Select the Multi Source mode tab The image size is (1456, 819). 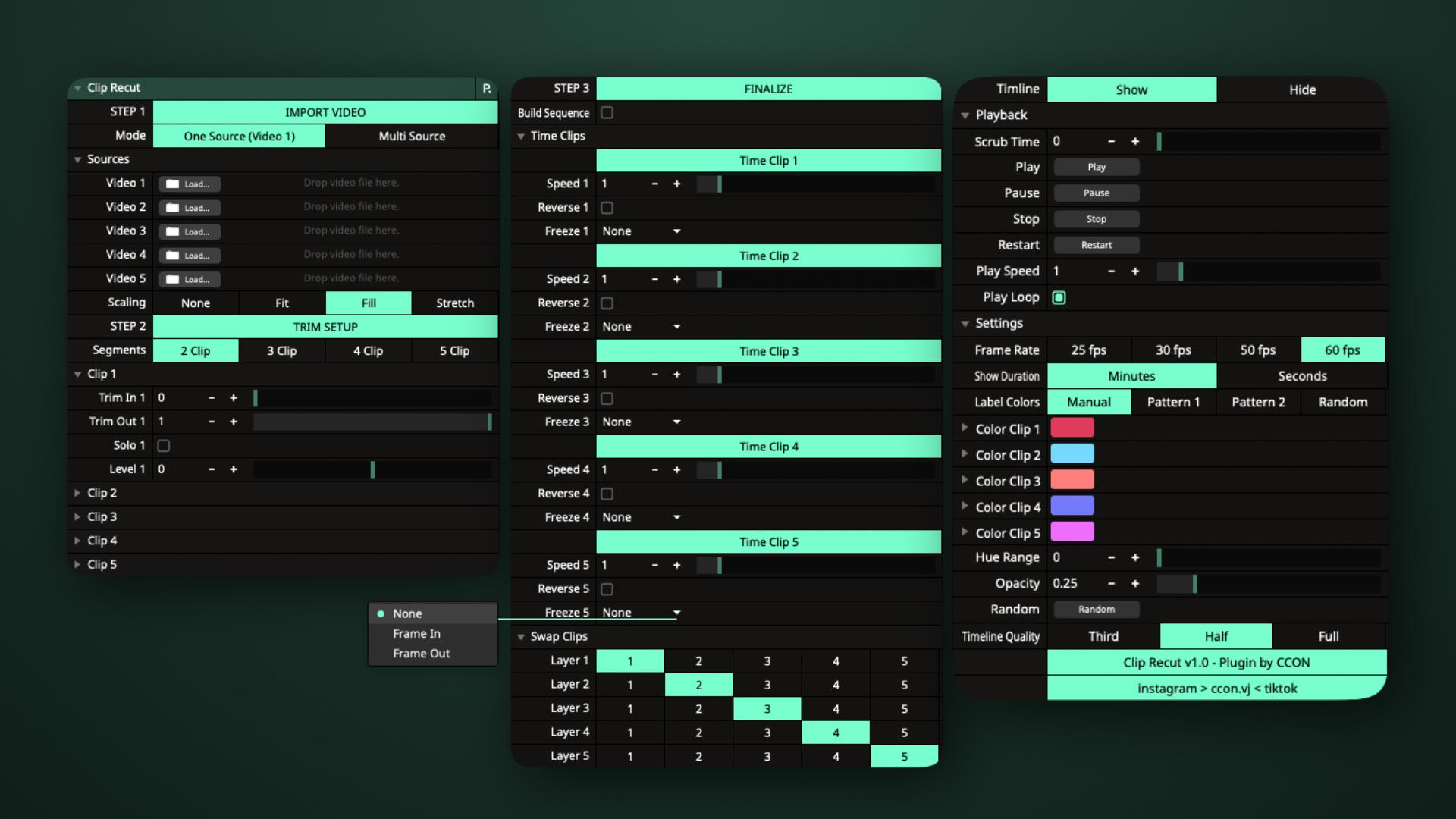[412, 136]
